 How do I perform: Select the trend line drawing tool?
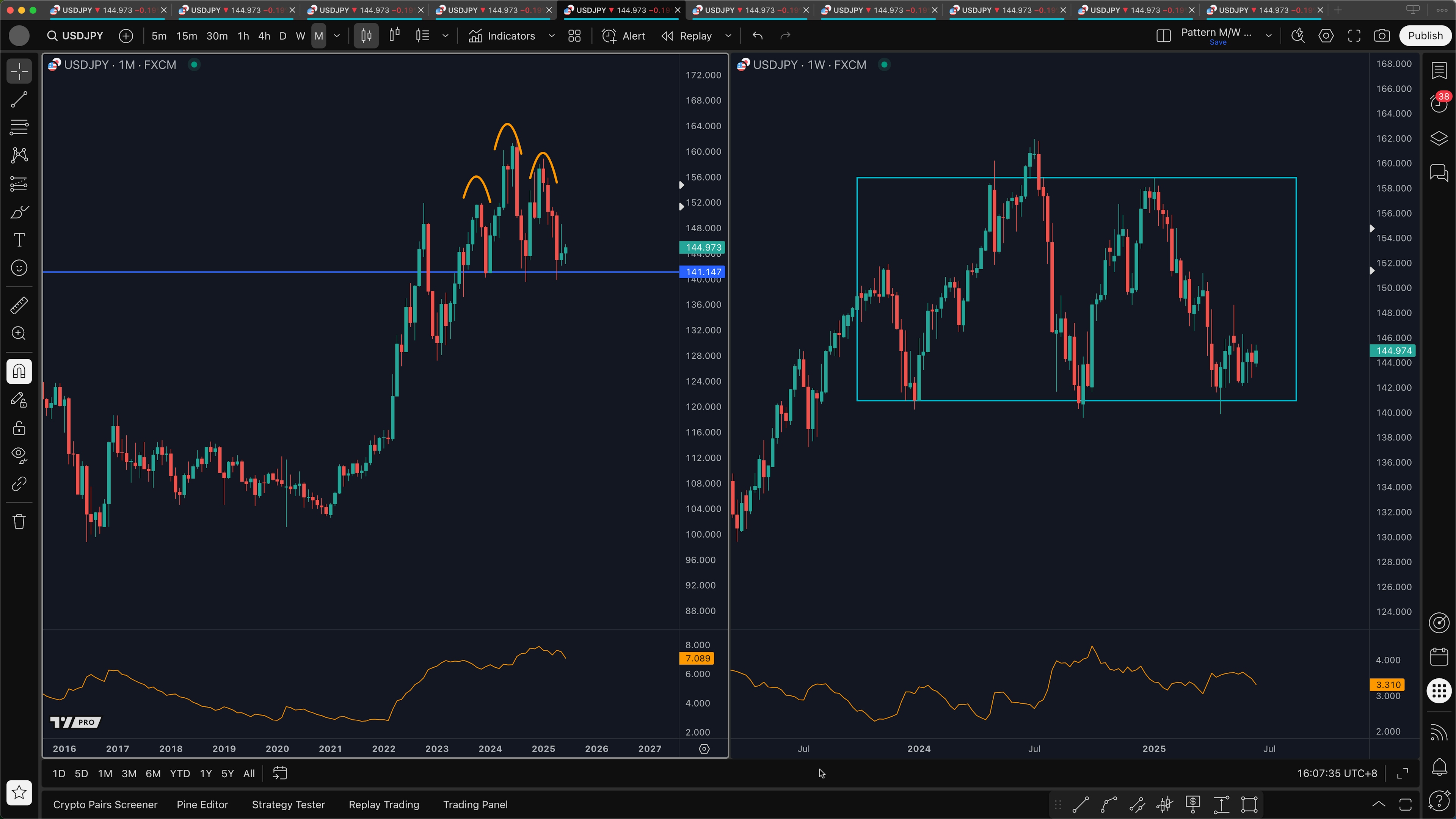tap(19, 99)
